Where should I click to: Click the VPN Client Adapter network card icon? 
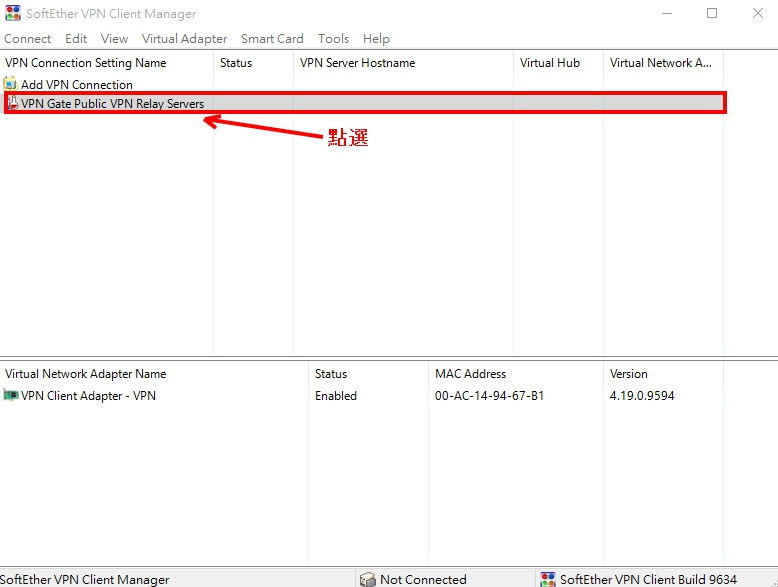click(11, 395)
